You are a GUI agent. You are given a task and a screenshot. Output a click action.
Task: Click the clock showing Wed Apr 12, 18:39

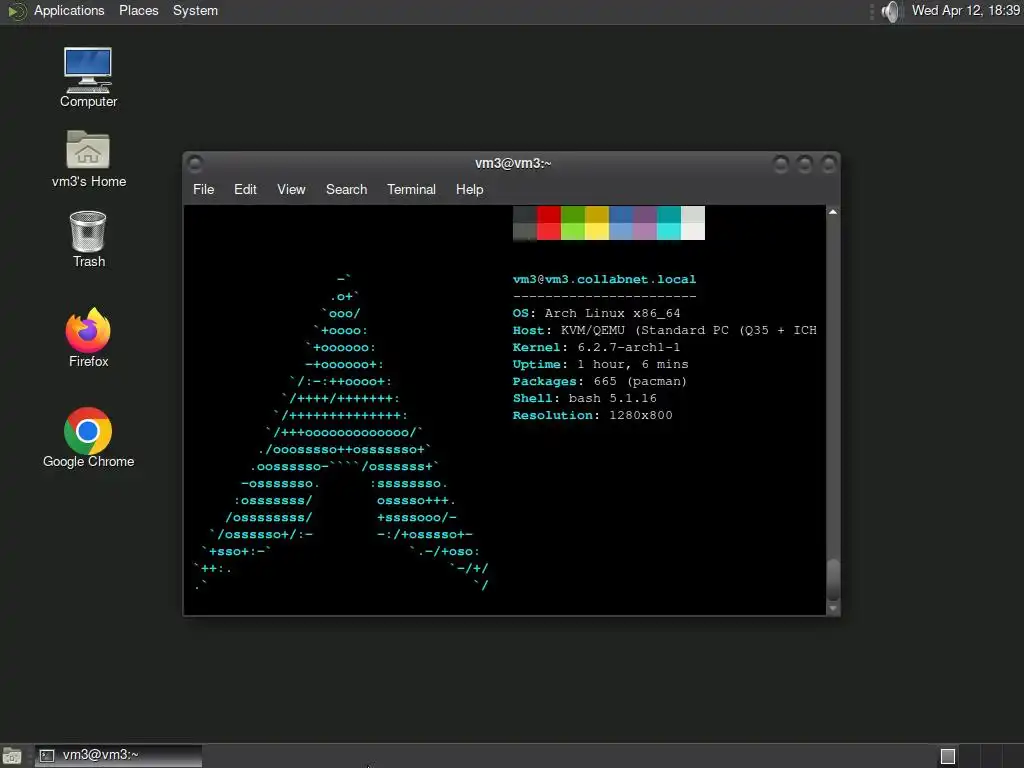click(x=966, y=11)
